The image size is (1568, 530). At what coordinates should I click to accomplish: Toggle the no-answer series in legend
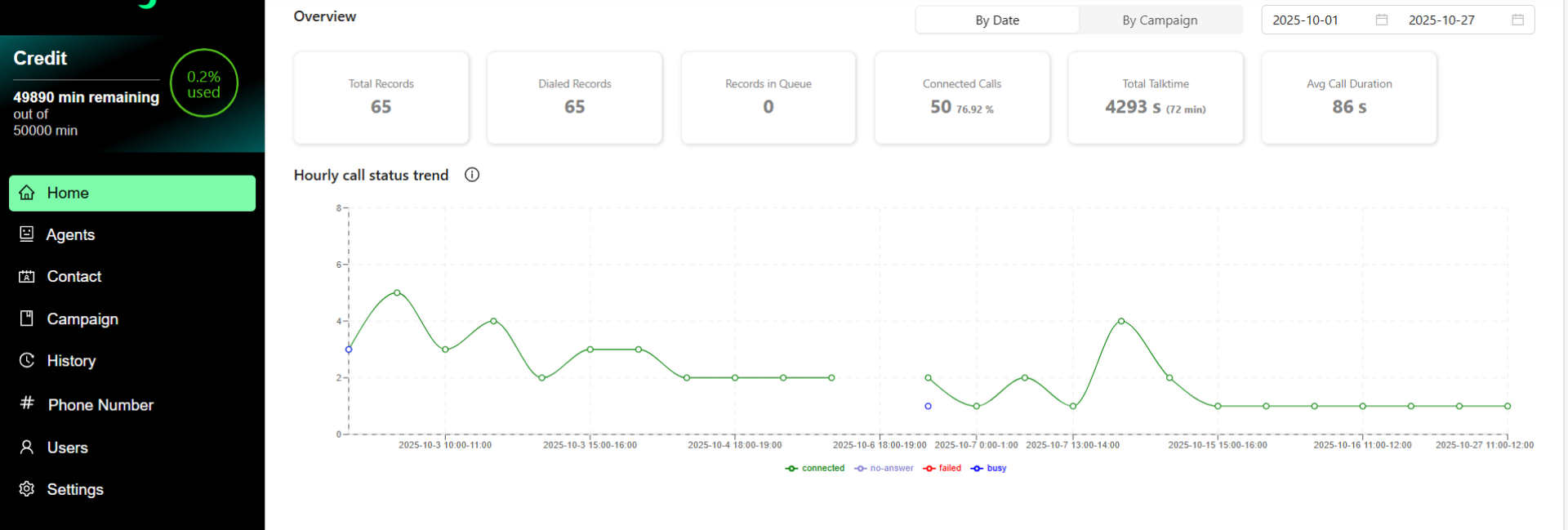pyautogui.click(x=884, y=469)
